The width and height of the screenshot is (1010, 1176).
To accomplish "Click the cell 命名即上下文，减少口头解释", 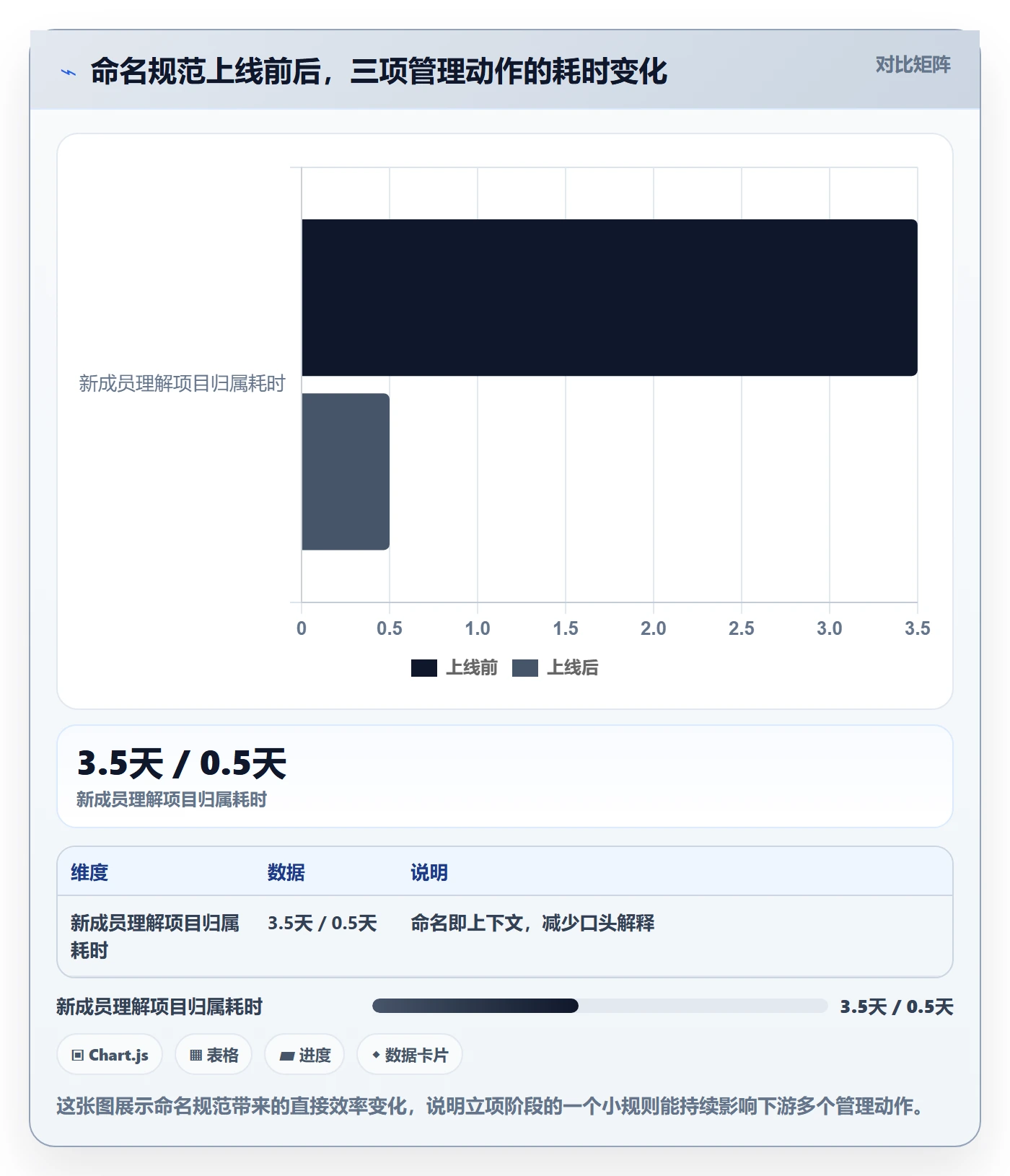I will (532, 923).
